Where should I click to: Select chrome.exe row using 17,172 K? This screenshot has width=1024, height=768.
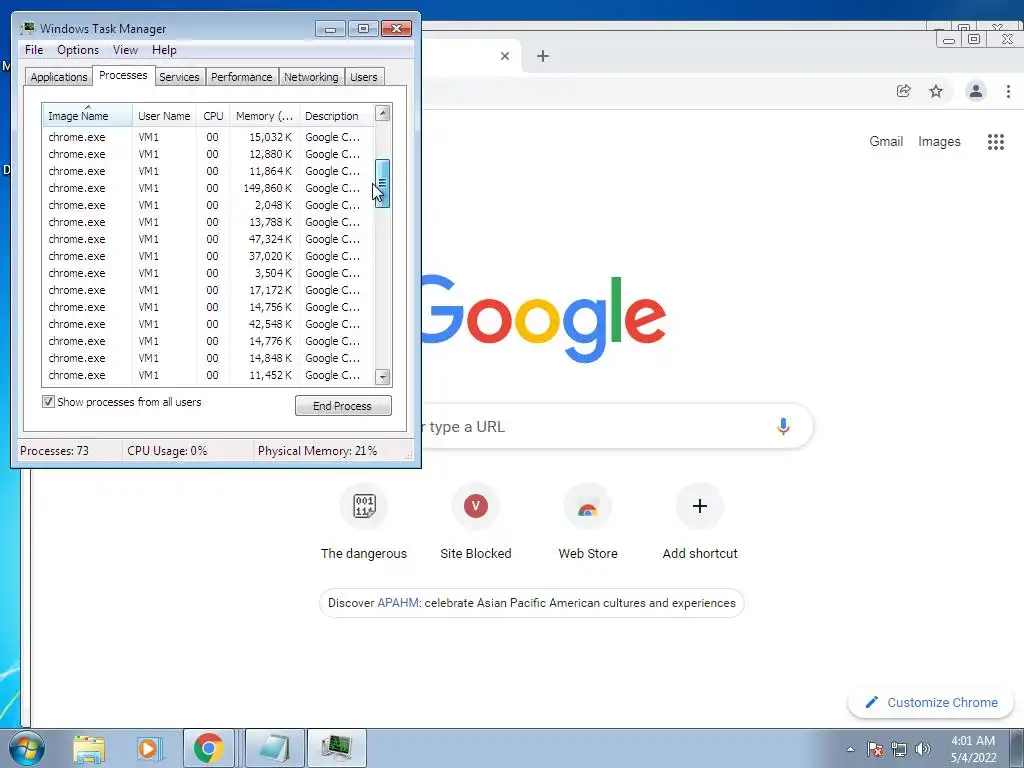click(208, 290)
